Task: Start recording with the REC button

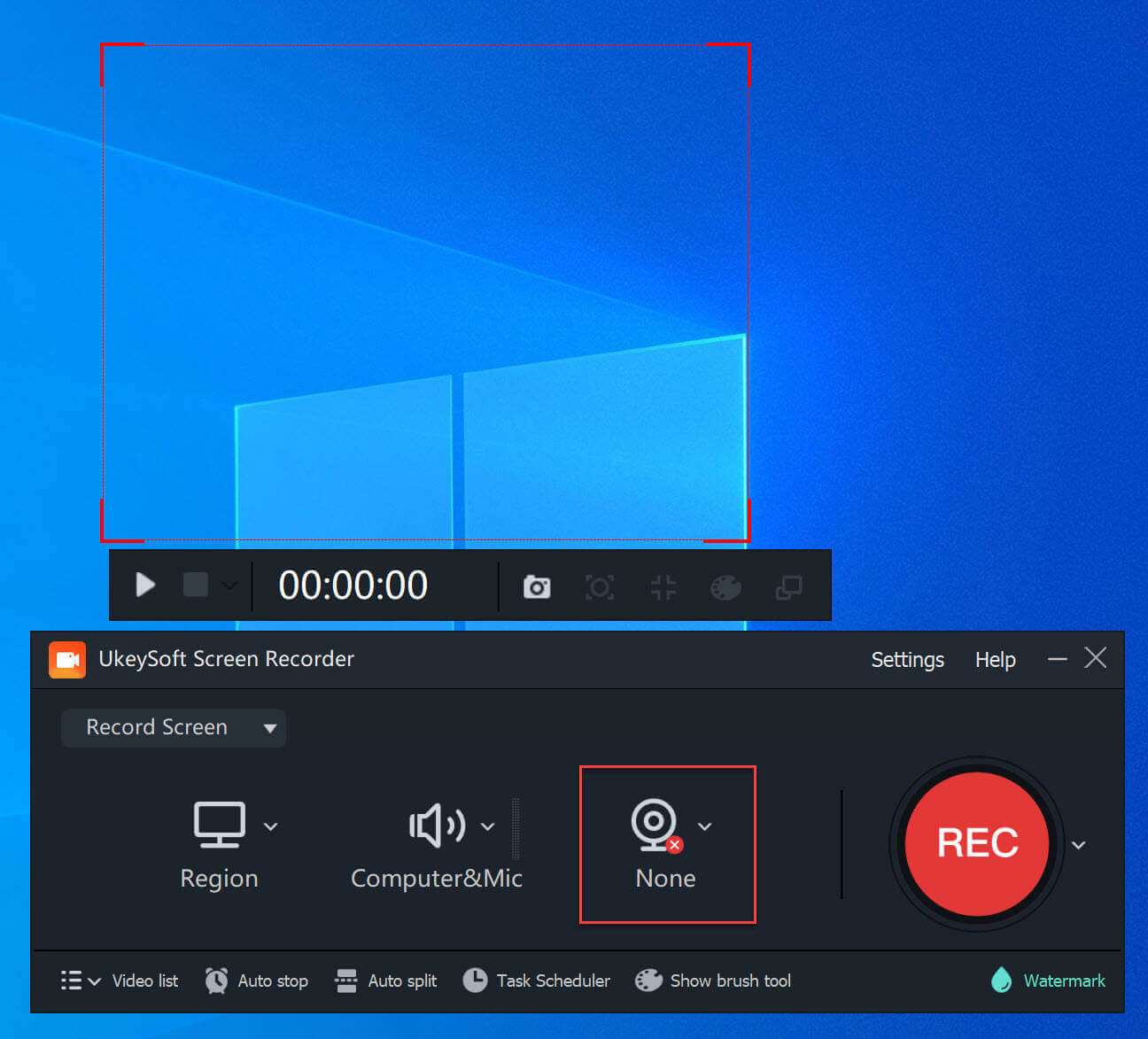Action: tap(977, 843)
